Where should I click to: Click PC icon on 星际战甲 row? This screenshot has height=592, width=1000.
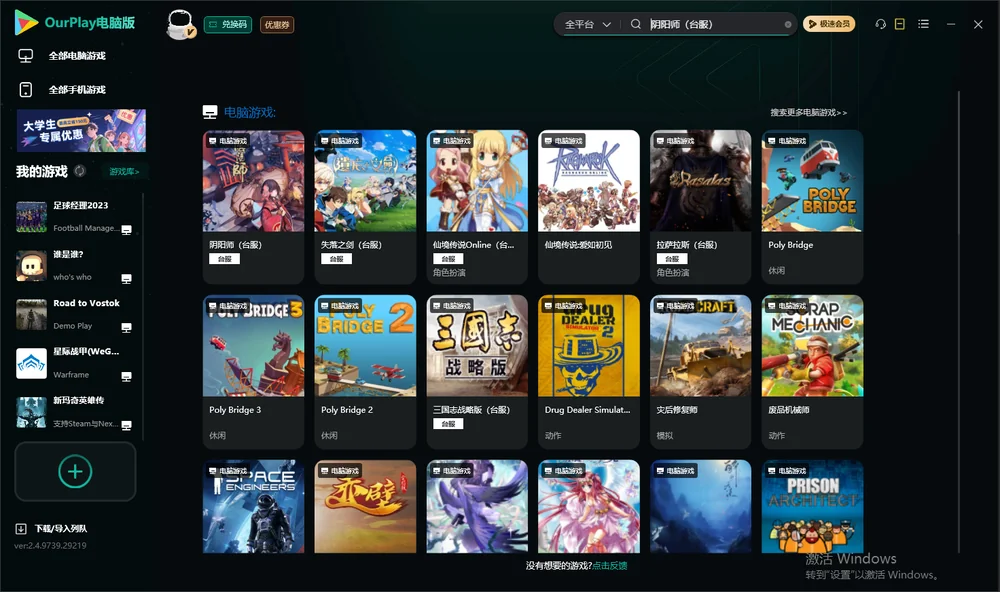click(126, 376)
